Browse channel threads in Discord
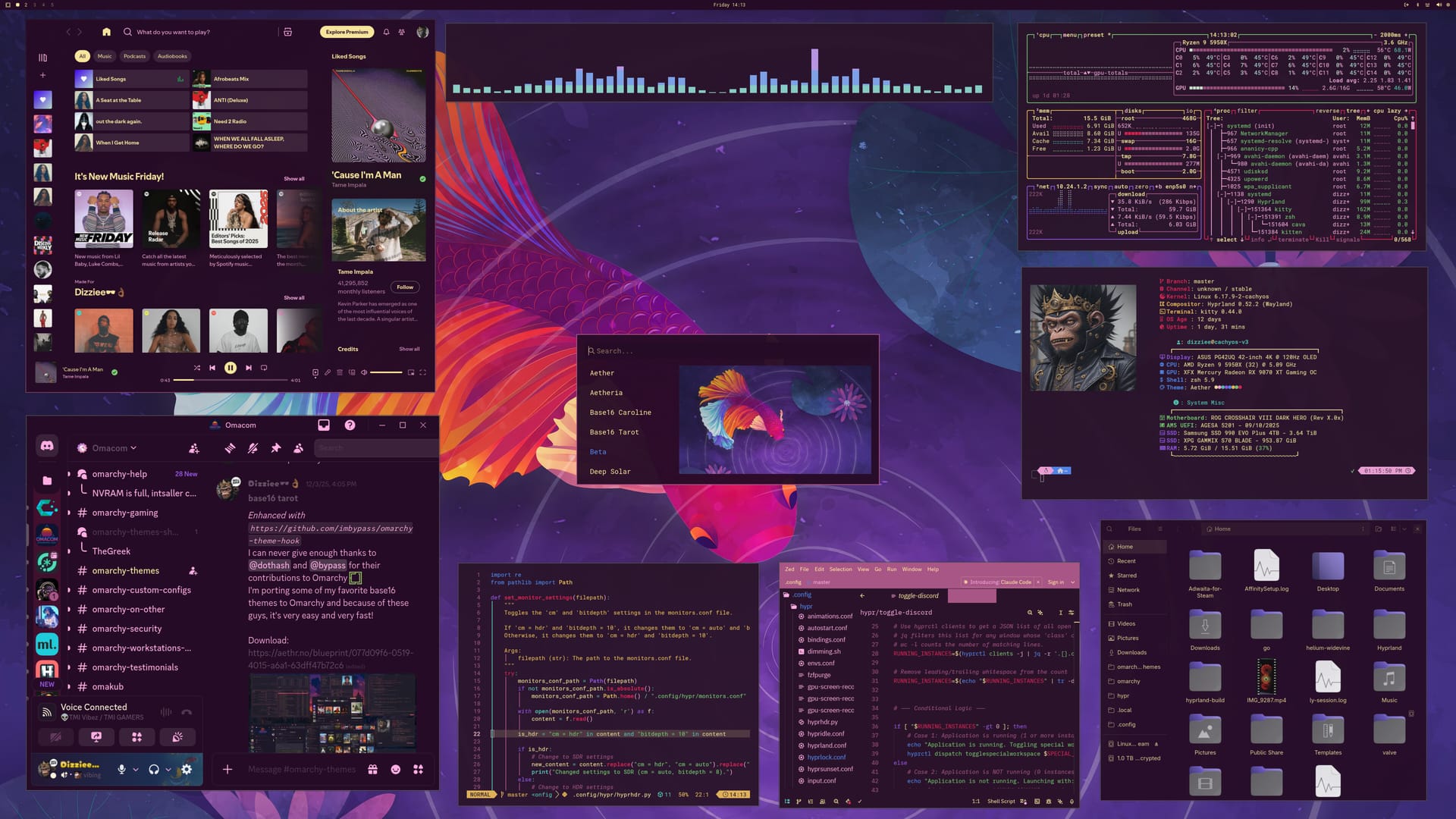 coord(230,448)
